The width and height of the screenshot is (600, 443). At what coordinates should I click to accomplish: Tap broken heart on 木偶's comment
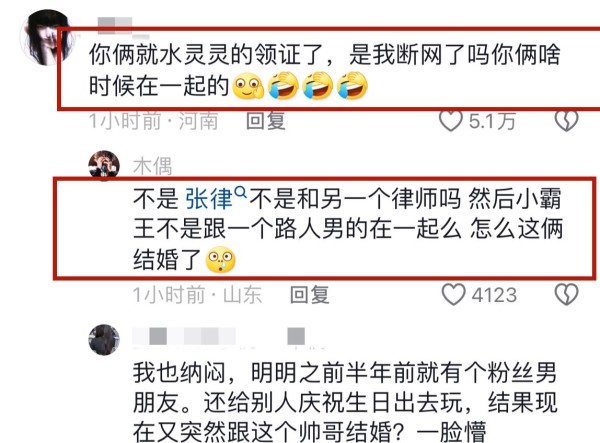566,295
